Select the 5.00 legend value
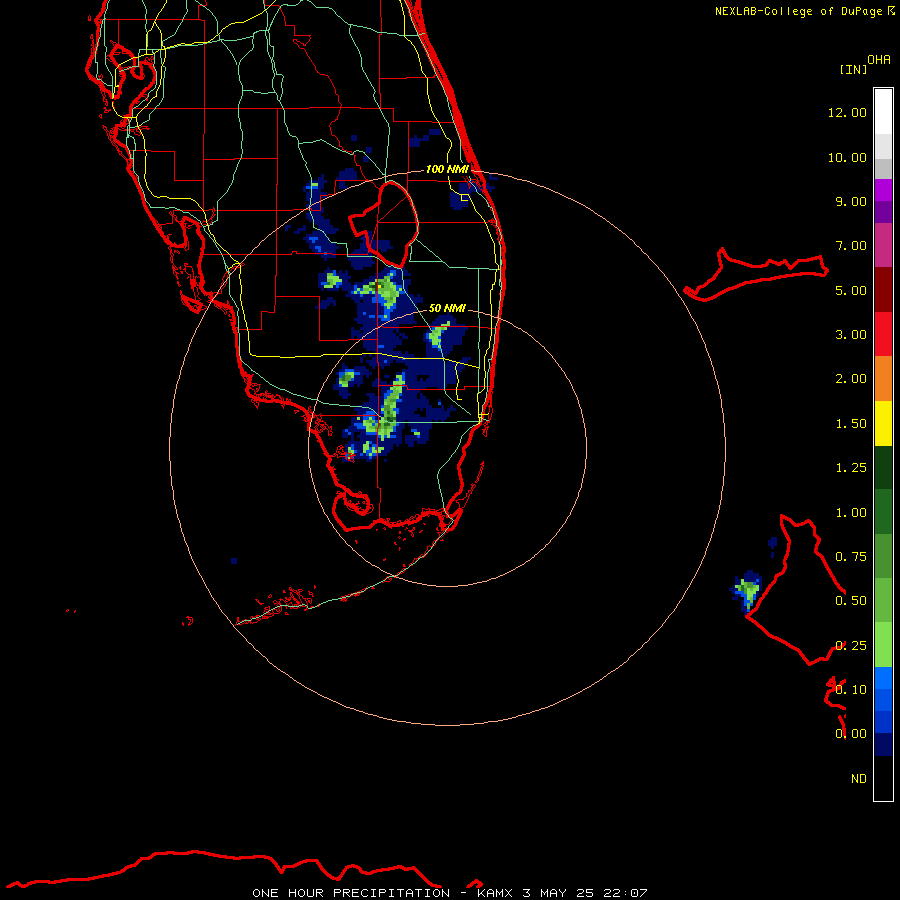900x900 pixels. pyautogui.click(x=851, y=290)
